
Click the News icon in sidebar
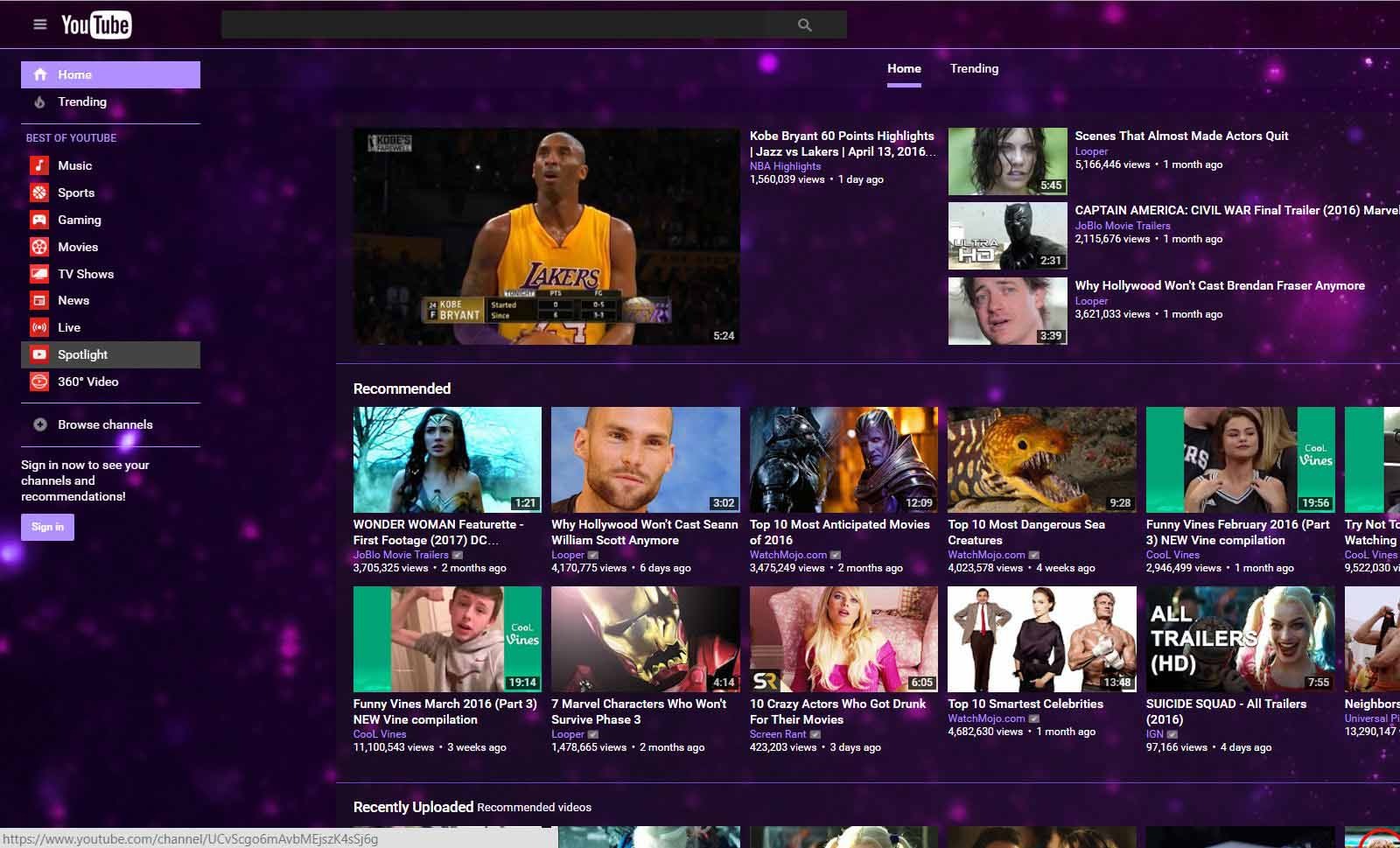point(39,300)
